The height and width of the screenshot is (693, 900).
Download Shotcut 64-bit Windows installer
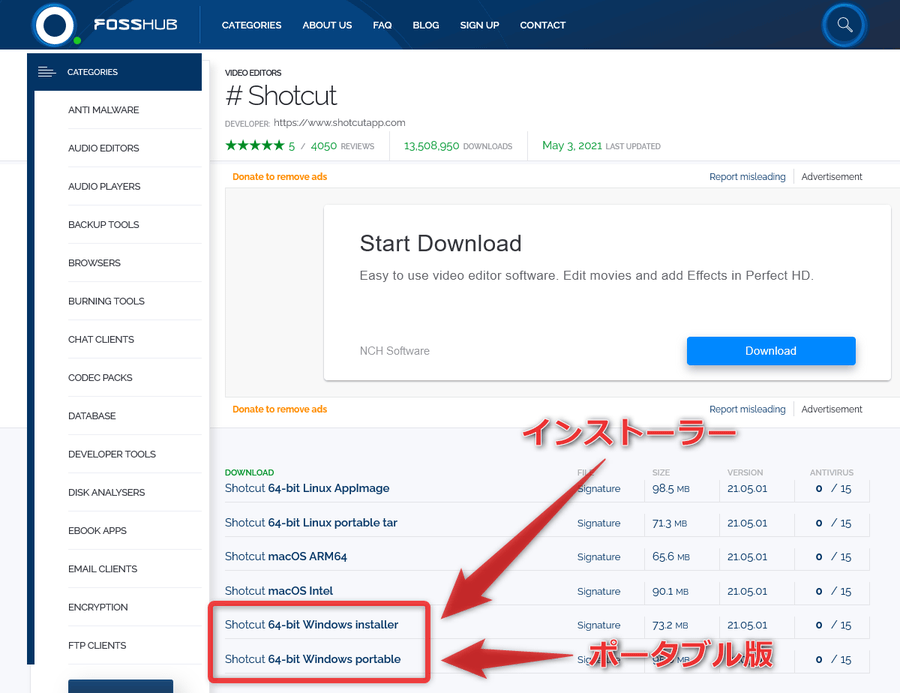pos(312,625)
